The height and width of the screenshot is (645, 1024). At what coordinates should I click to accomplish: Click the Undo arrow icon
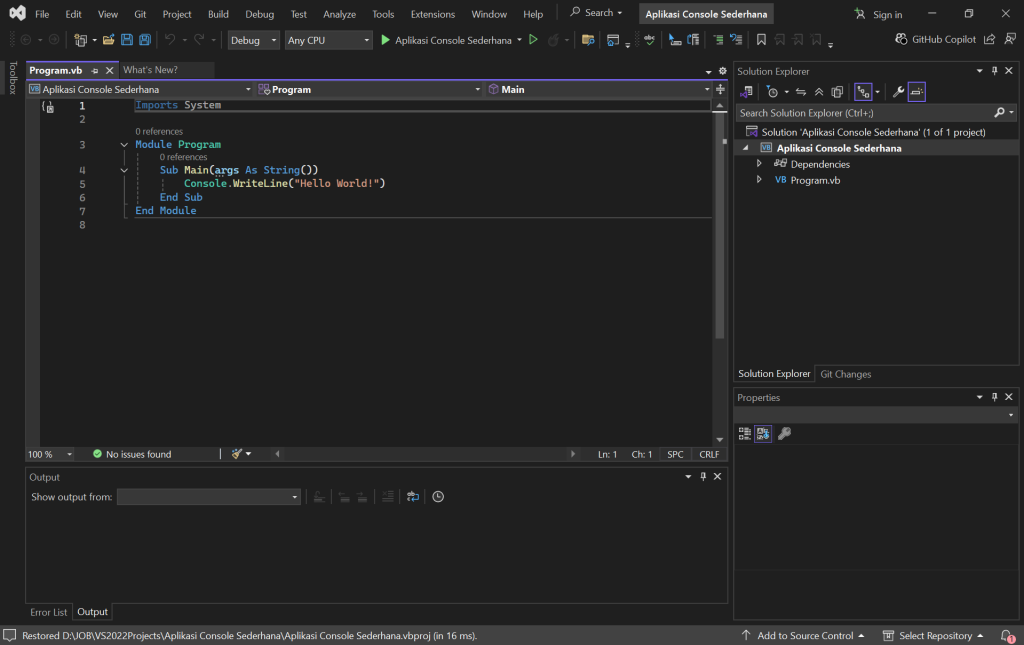[x=170, y=40]
